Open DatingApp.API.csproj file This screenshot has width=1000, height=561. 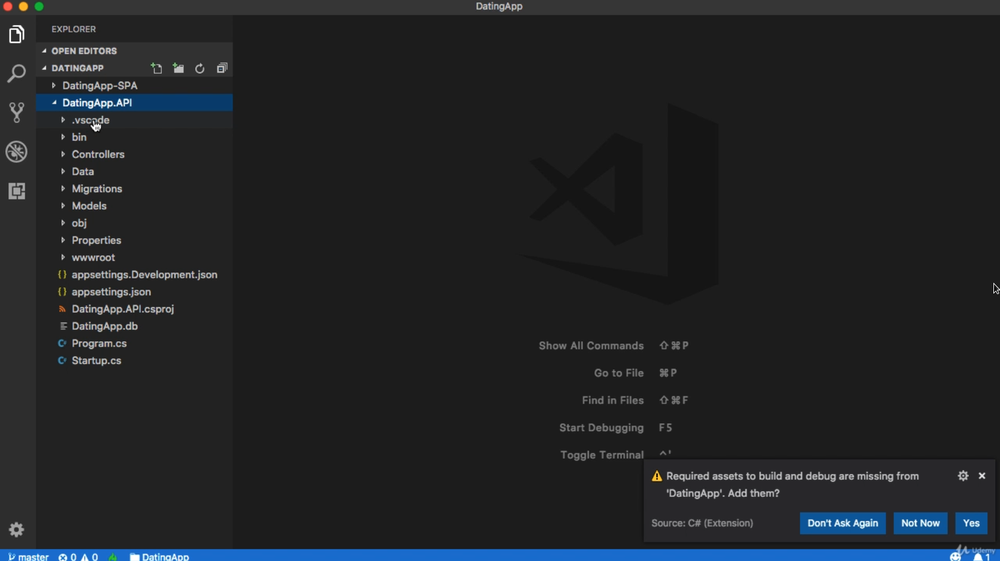135,309
